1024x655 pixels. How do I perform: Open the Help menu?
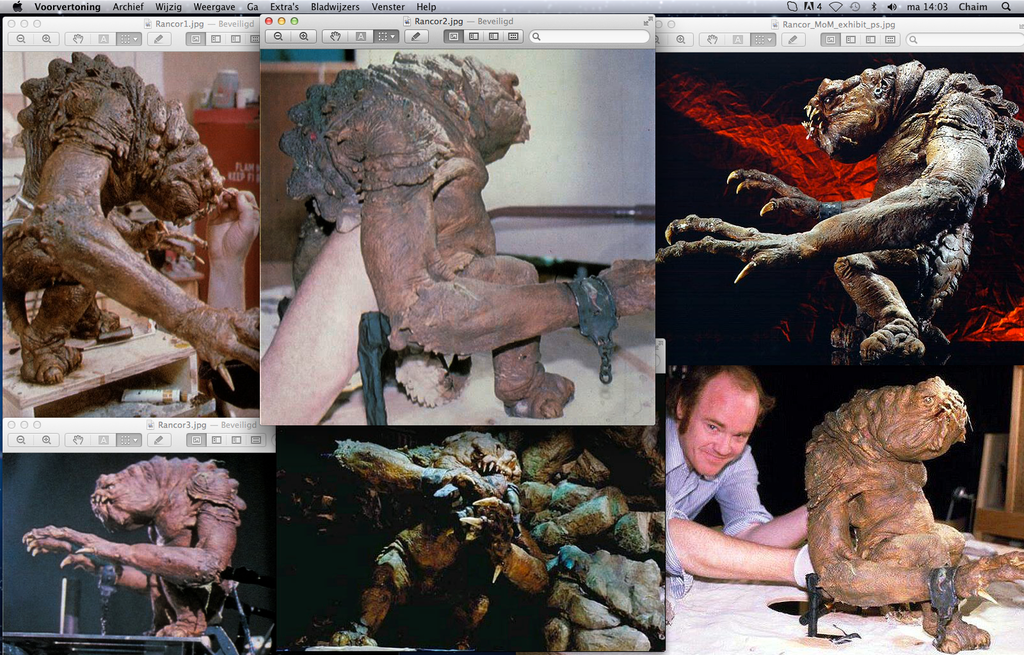click(426, 7)
